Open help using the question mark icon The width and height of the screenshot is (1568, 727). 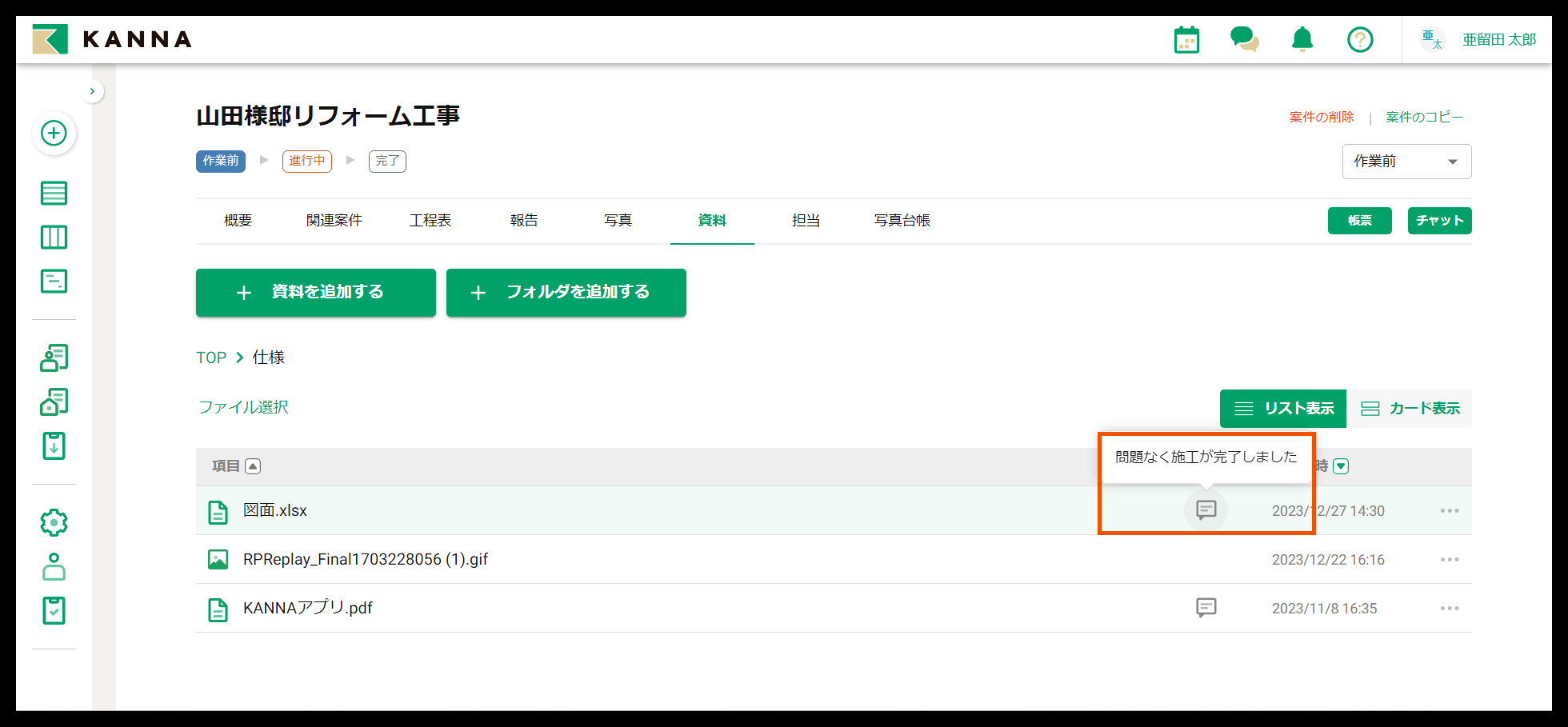(1359, 38)
